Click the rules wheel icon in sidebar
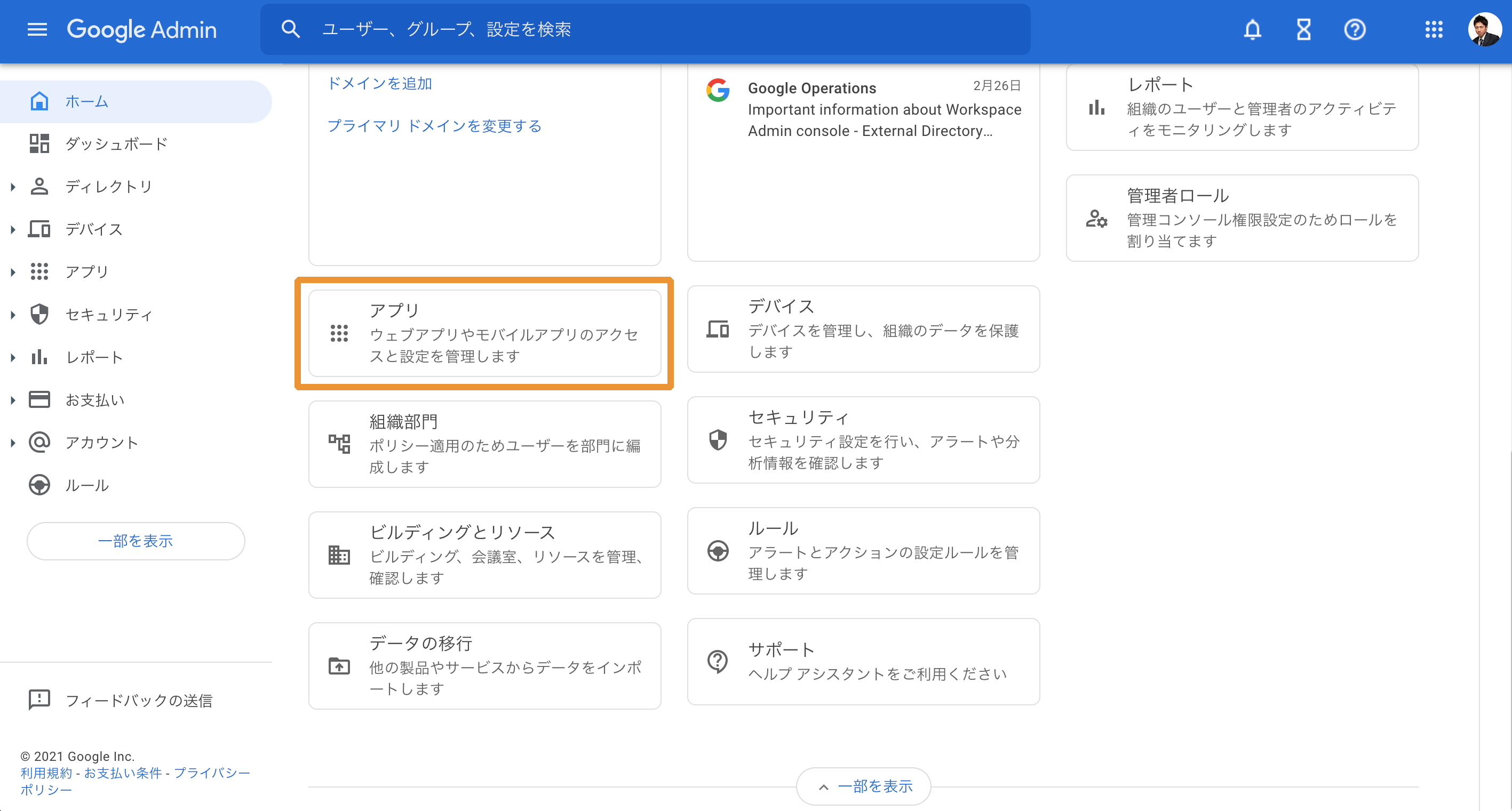1512x811 pixels. coord(39,485)
